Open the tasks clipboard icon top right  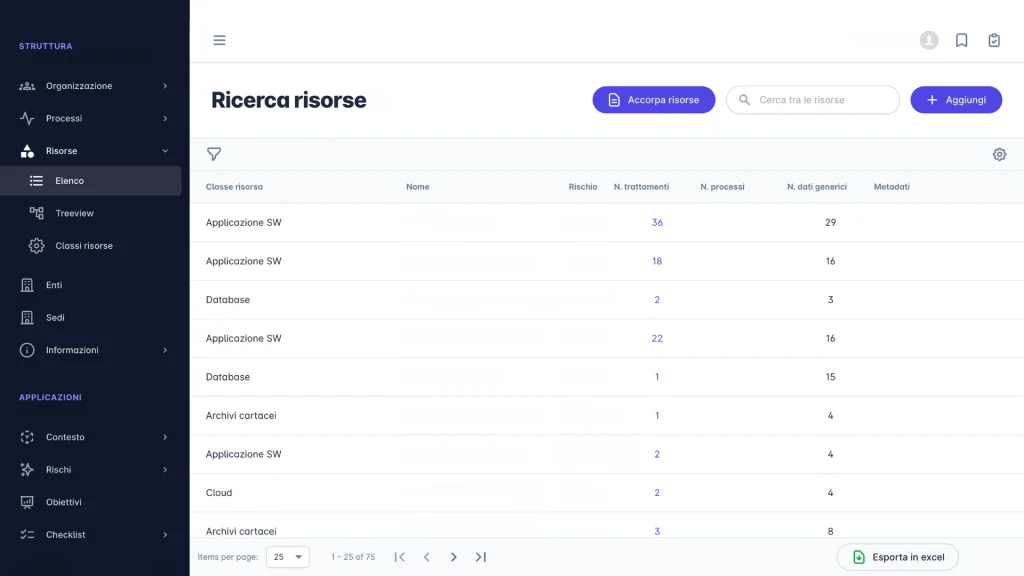(993, 40)
